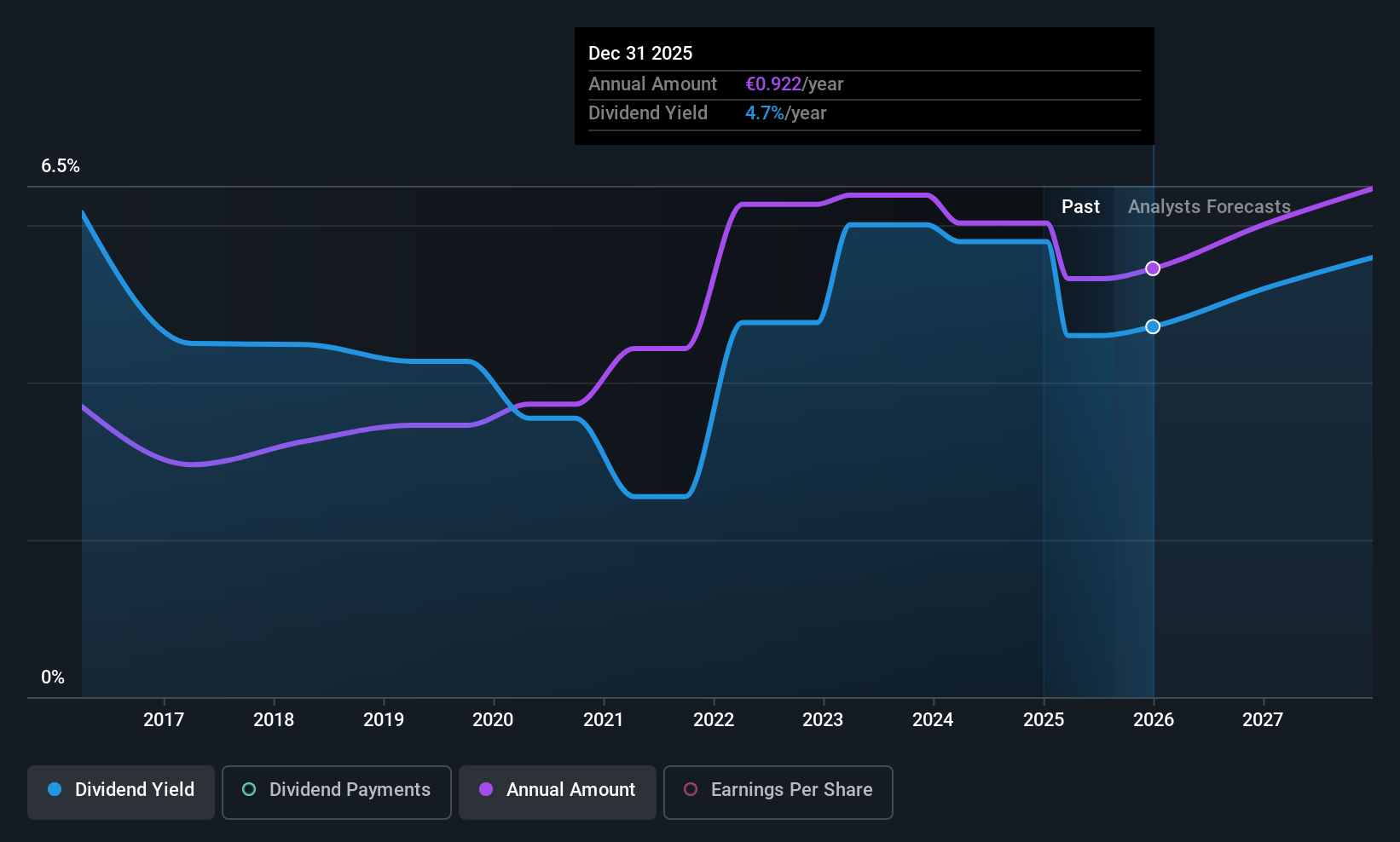Click the 4.7% dividend yield value
The height and width of the screenshot is (842, 1400).
(765, 113)
